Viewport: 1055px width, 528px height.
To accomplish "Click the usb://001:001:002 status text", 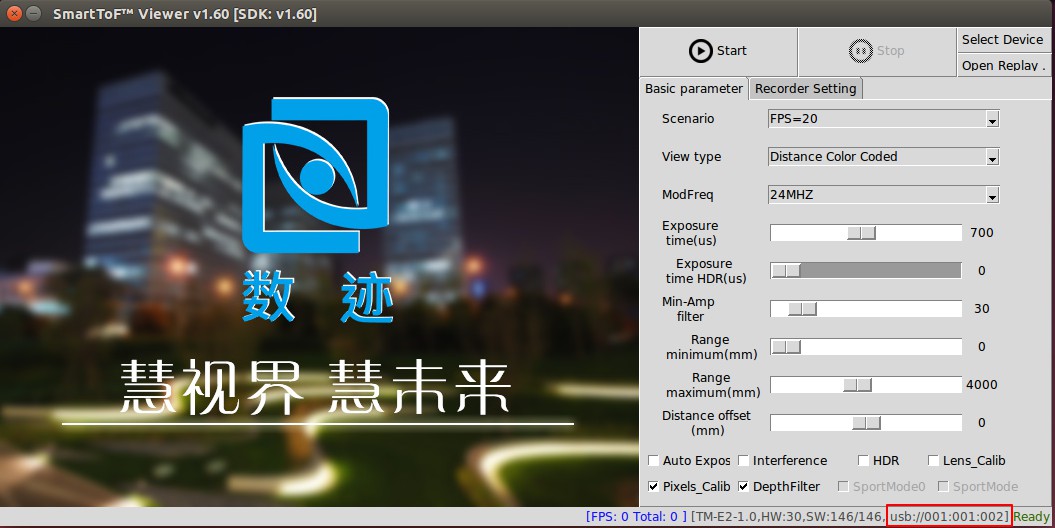I will tap(949, 517).
